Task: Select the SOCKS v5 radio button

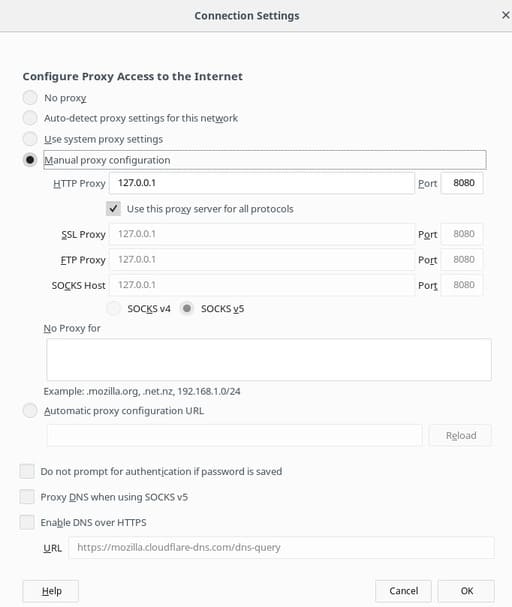Action: [187, 309]
